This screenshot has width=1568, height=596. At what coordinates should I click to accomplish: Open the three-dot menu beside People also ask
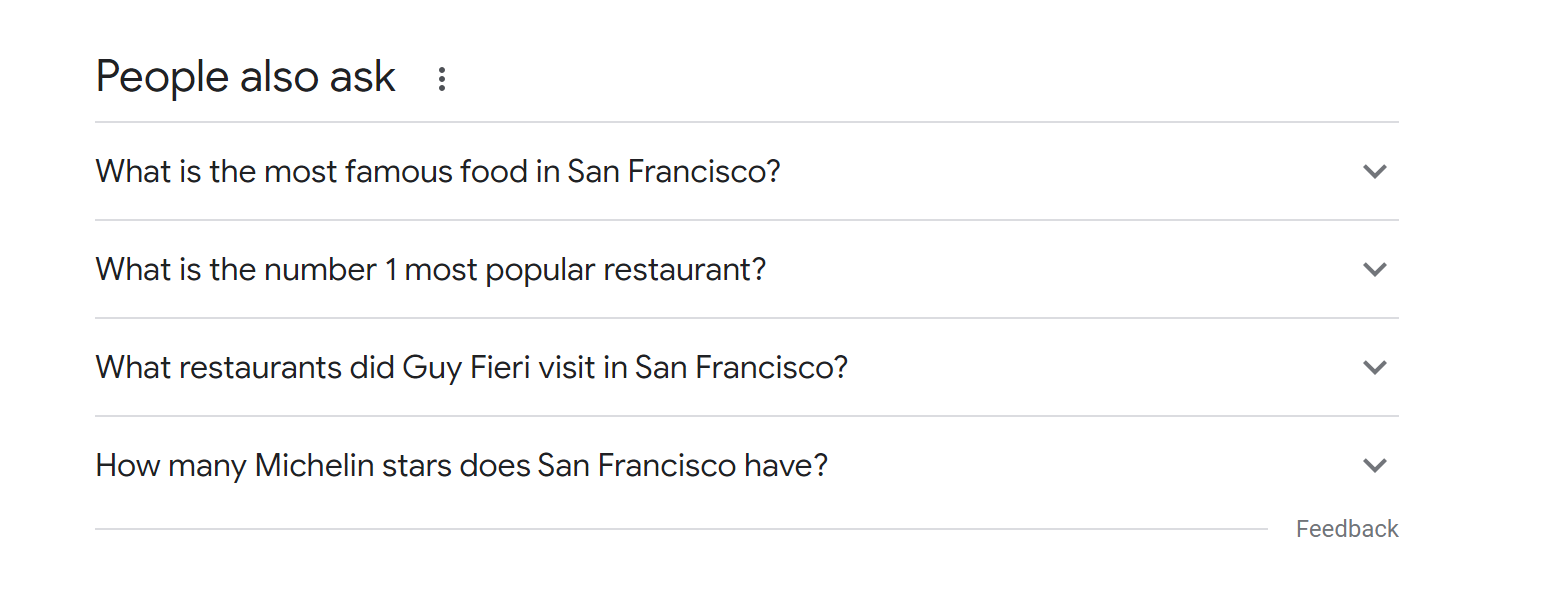coord(441,79)
